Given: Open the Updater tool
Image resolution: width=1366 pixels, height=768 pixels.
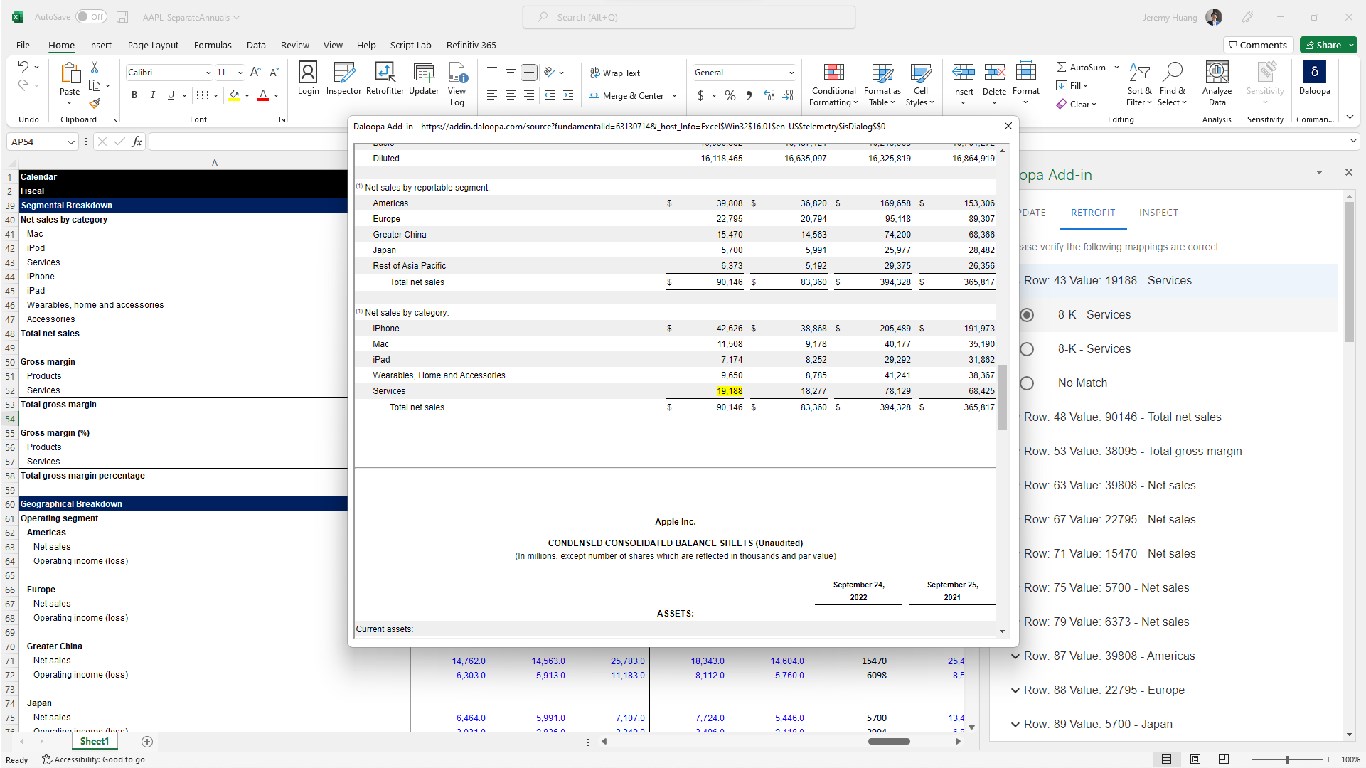Looking at the screenshot, I should coord(423,78).
